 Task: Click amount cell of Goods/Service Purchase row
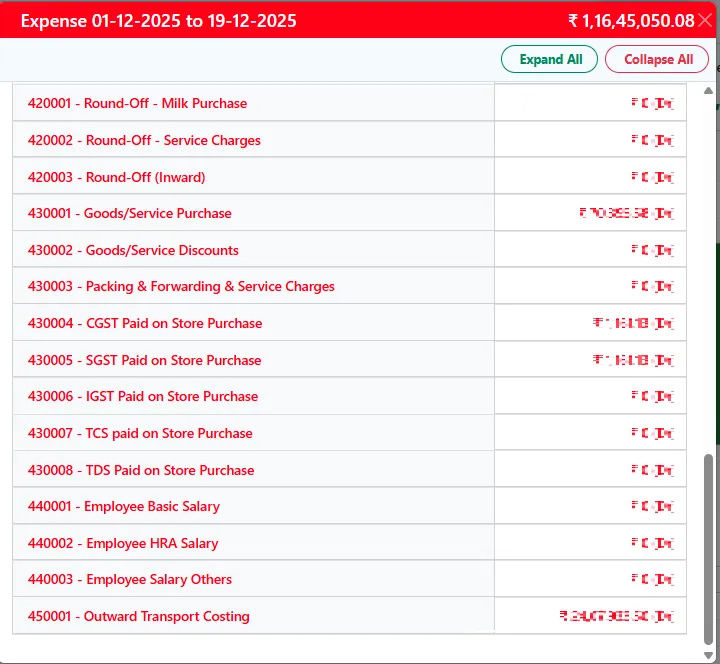(x=591, y=213)
